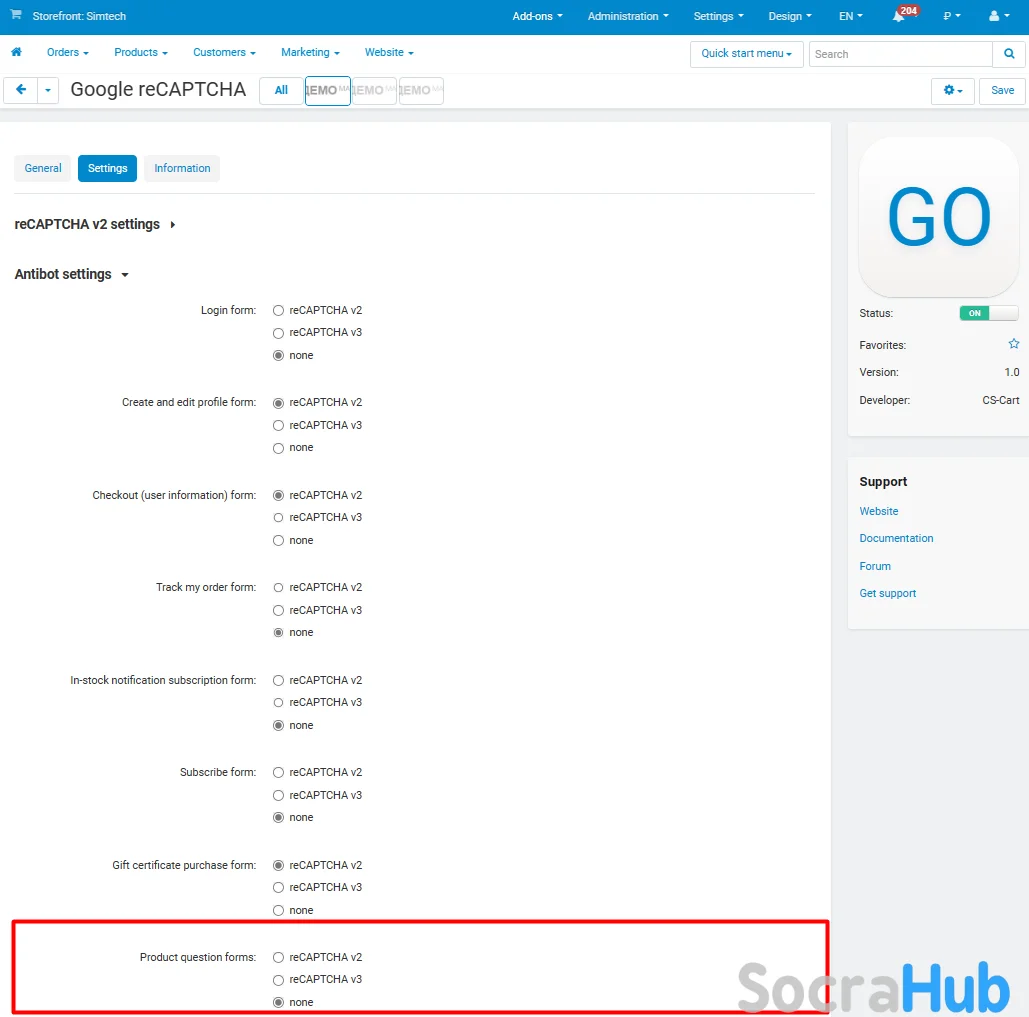This screenshot has height=1017, width=1029.
Task: Switch to the General tab
Action: [x=43, y=168]
